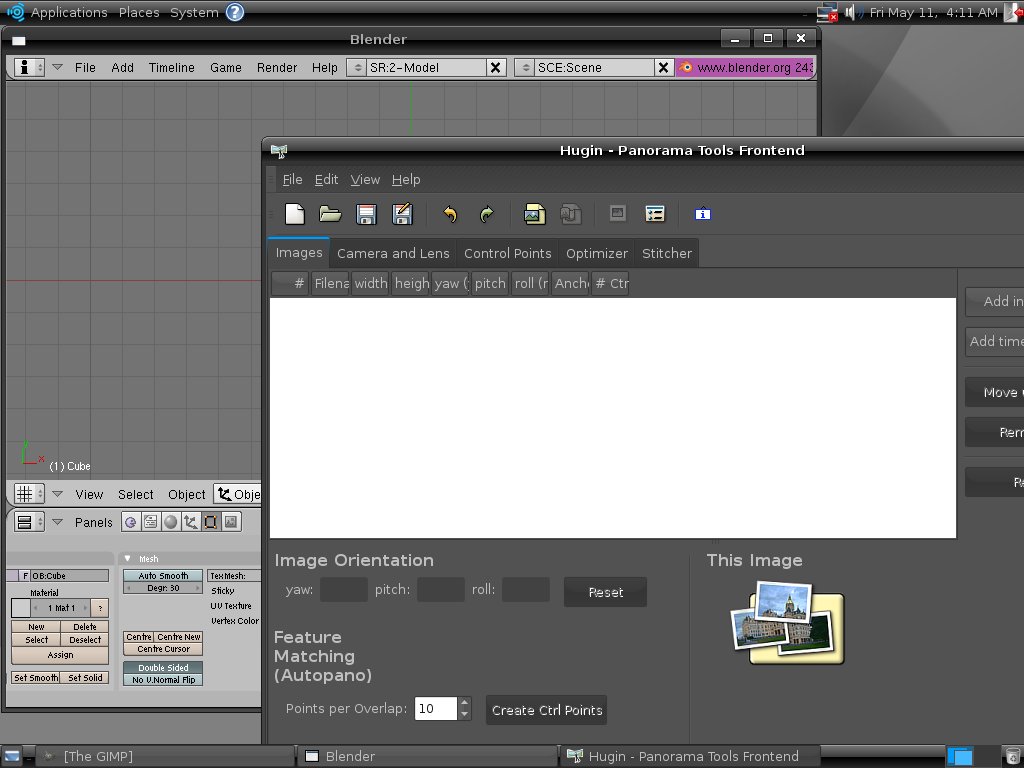Click the show desktop icon in bottom panel
1024x768 pixels.
pos(12,756)
